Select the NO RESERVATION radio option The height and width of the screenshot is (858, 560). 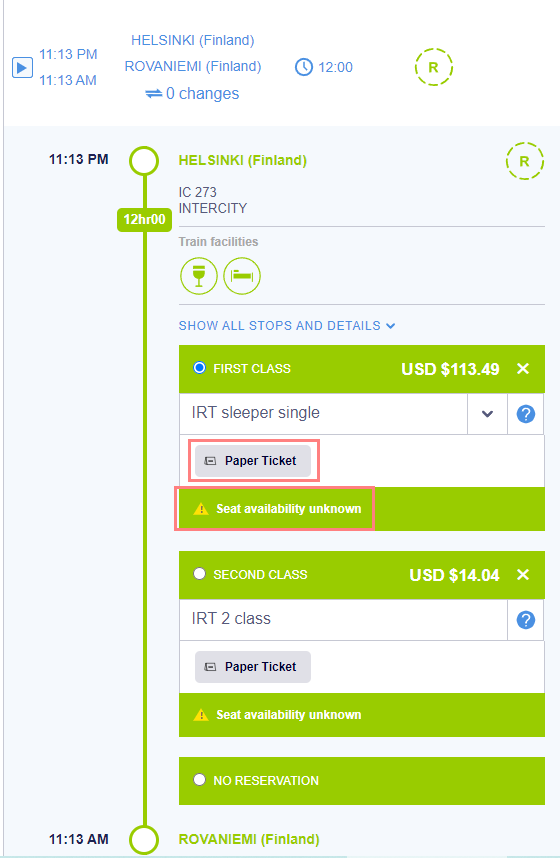point(199,779)
